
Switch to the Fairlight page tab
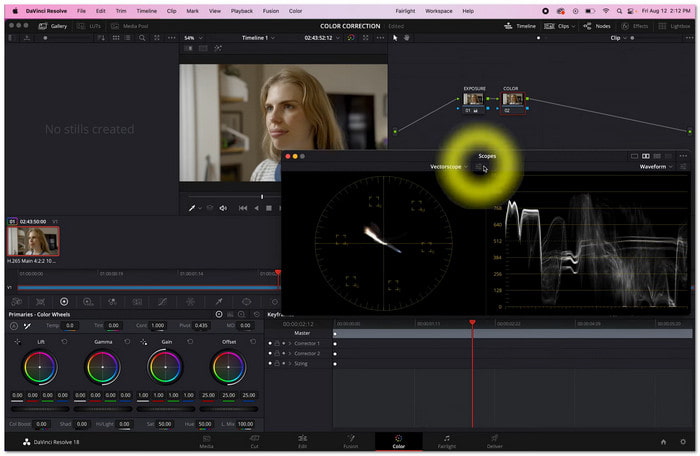click(x=446, y=441)
